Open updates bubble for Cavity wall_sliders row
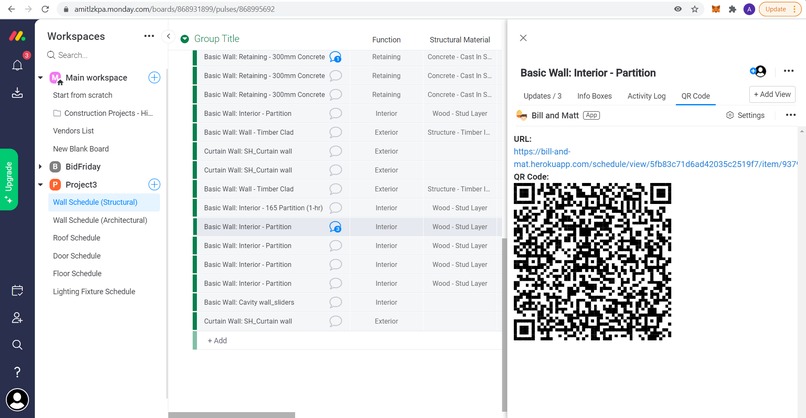The height and width of the screenshot is (418, 806). tap(335, 302)
